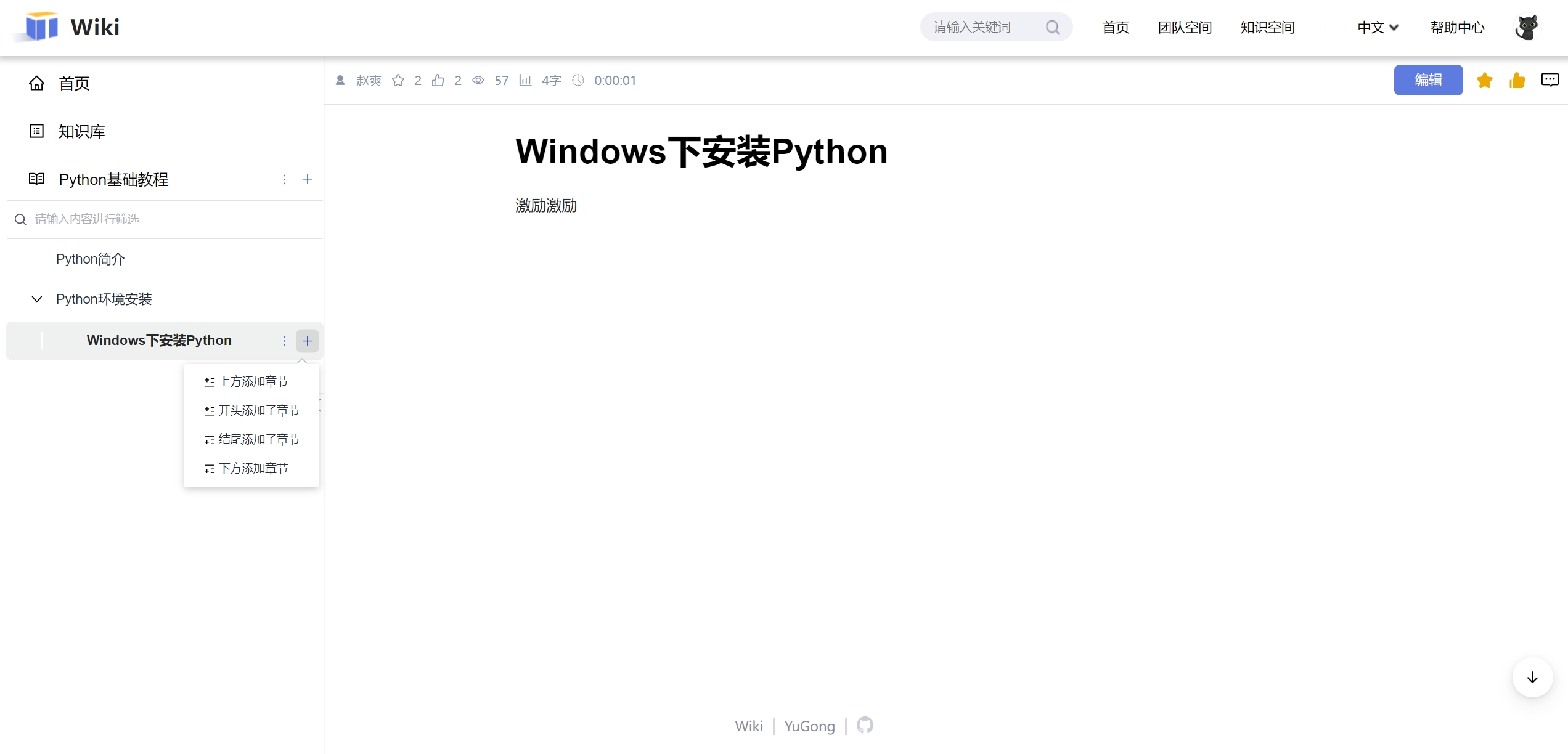Open GitHub via the footer GitHub icon
This screenshot has width=1568, height=754.
tap(865, 725)
